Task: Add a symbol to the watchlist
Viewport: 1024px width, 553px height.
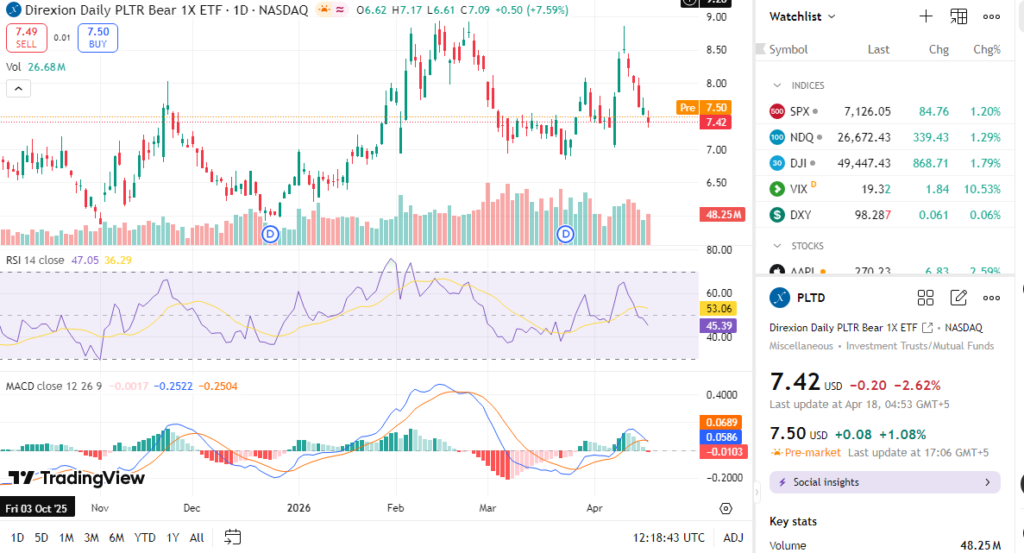Action: pyautogui.click(x=926, y=16)
